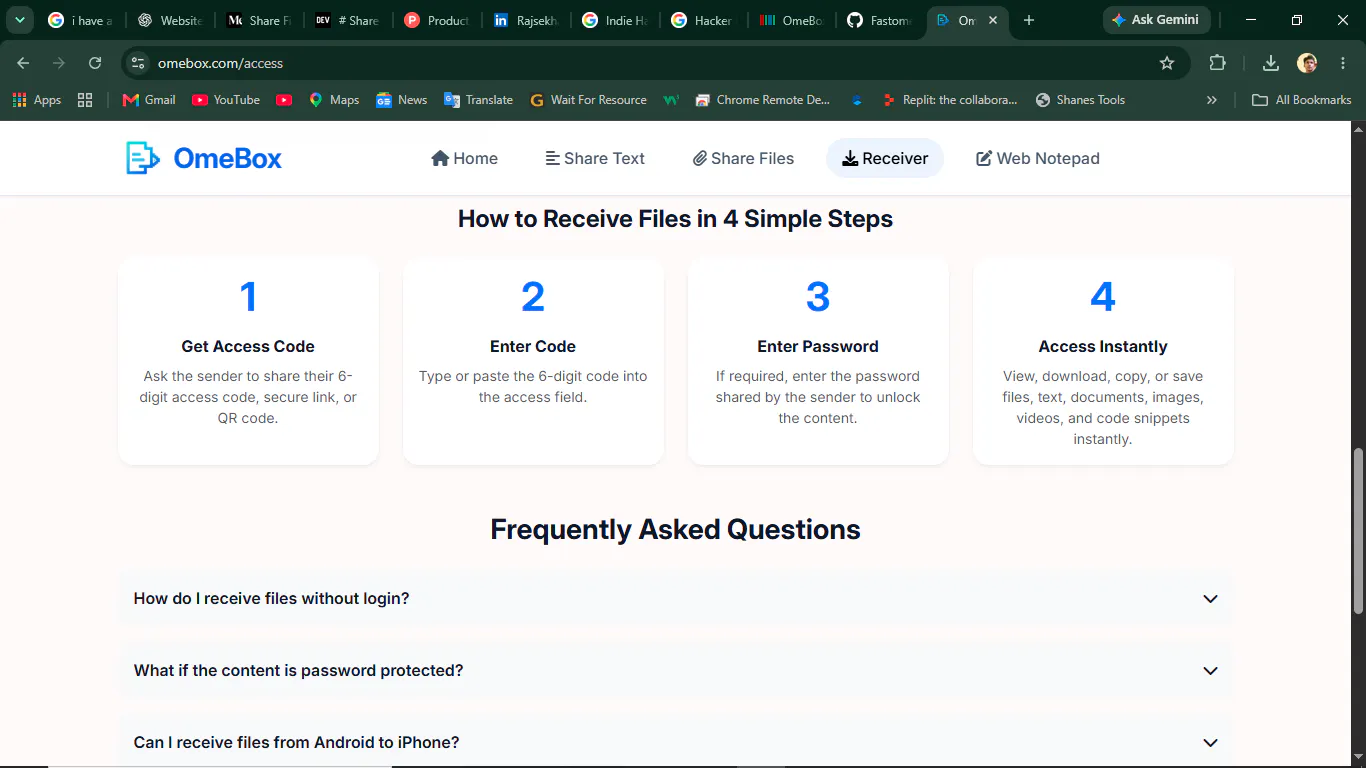Bookmark this page with the star icon
Screen dimensions: 1366x768
point(1167,63)
